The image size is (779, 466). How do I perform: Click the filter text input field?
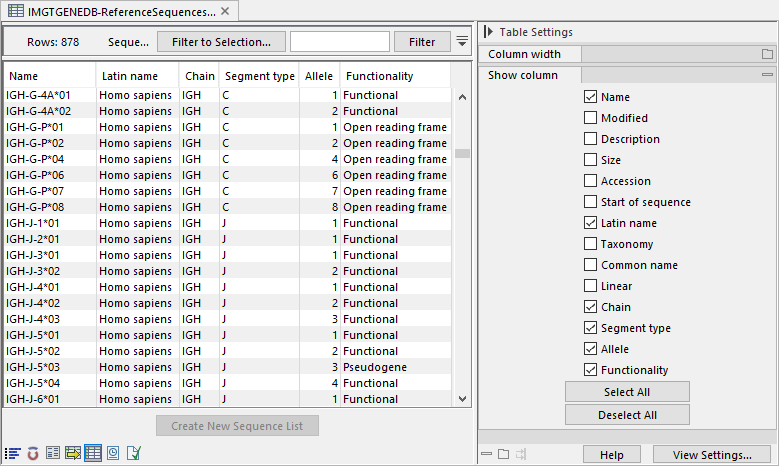340,42
